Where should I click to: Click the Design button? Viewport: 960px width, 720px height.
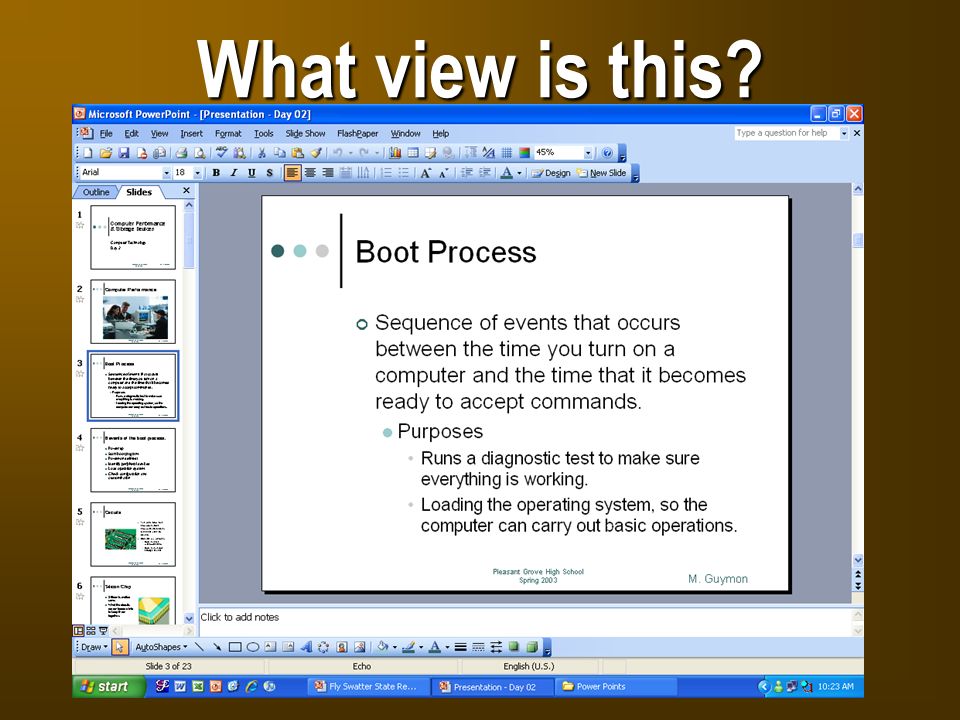click(550, 173)
